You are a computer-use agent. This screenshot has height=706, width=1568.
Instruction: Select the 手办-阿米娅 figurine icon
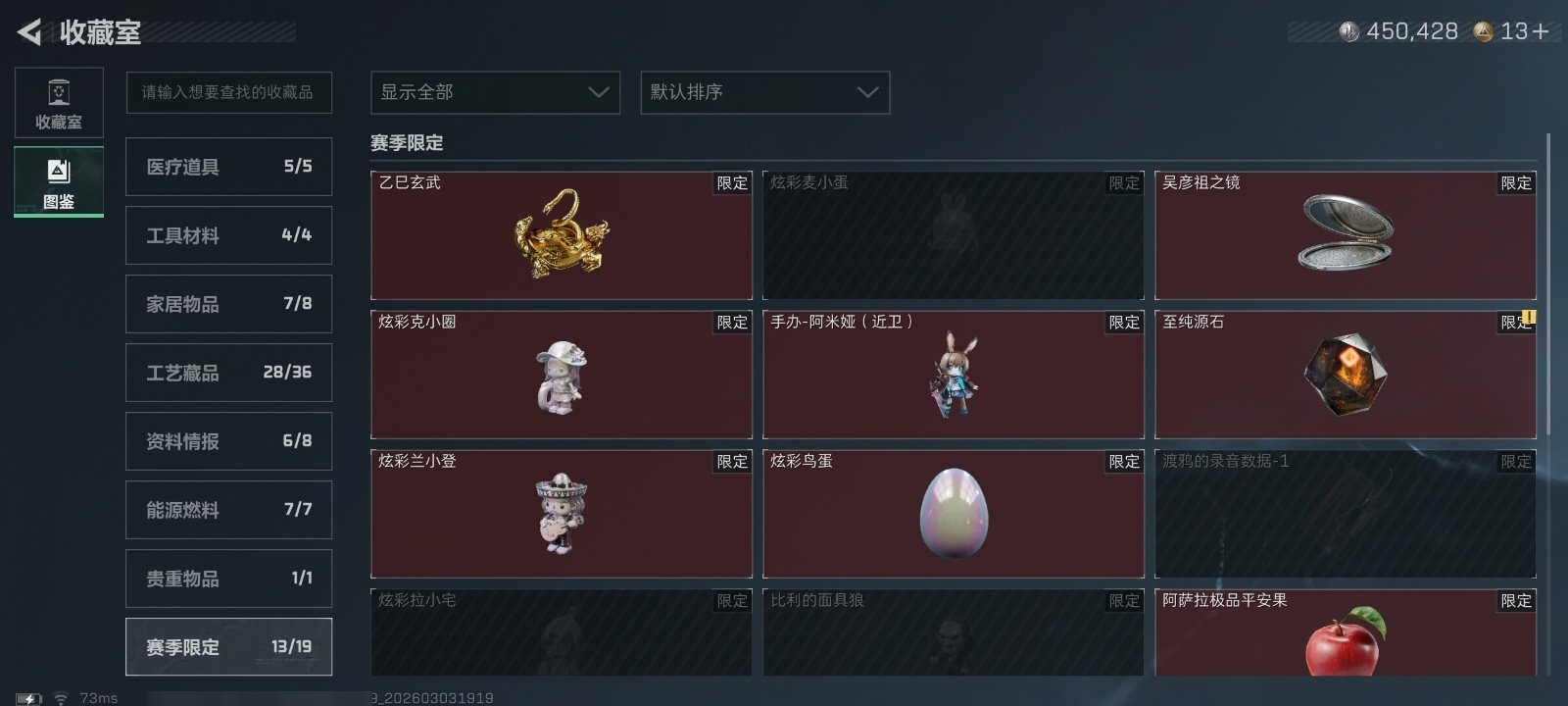(954, 374)
